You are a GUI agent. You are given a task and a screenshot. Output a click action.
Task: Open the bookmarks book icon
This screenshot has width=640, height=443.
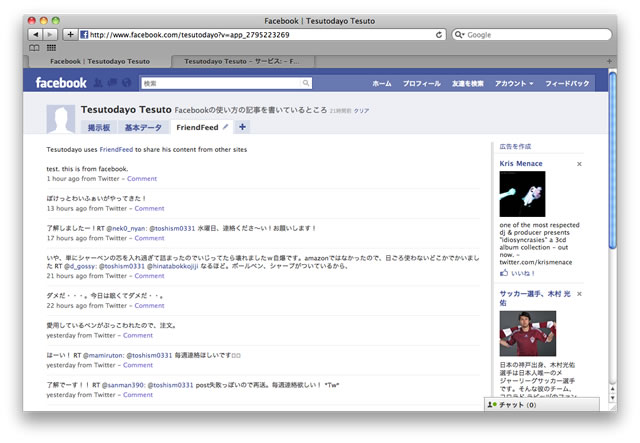34,48
